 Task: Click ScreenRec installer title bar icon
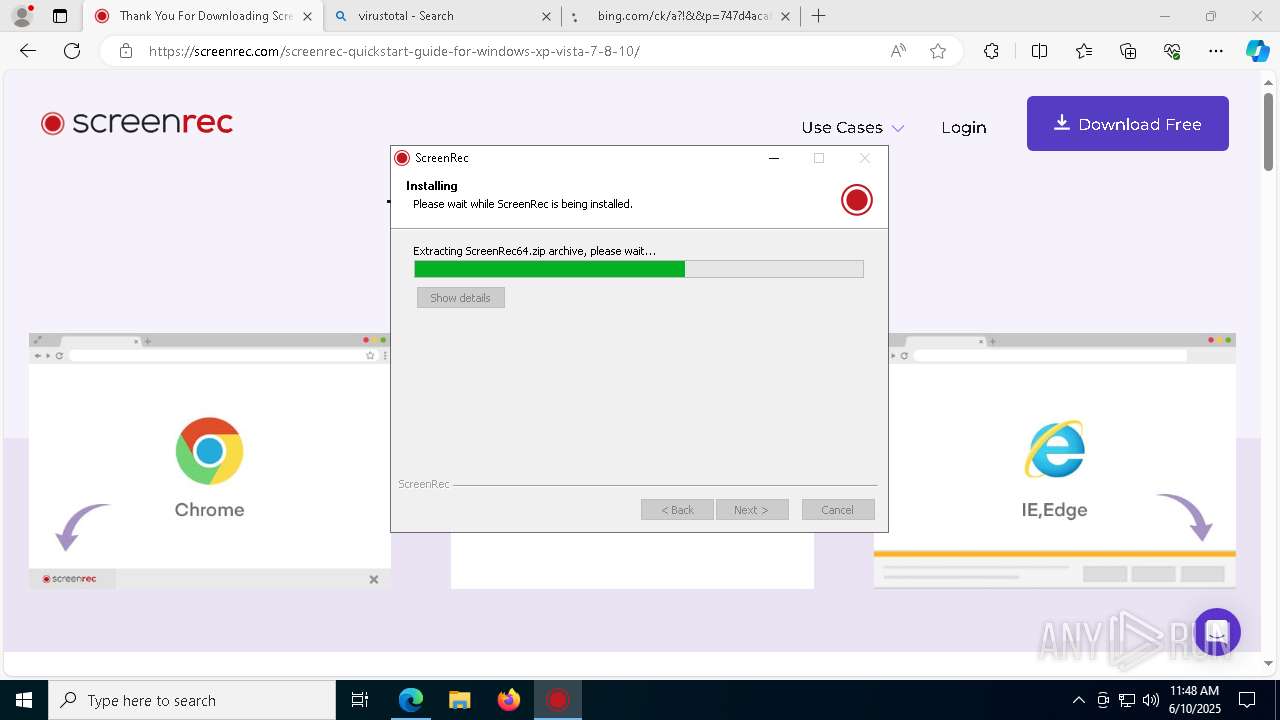(x=402, y=158)
